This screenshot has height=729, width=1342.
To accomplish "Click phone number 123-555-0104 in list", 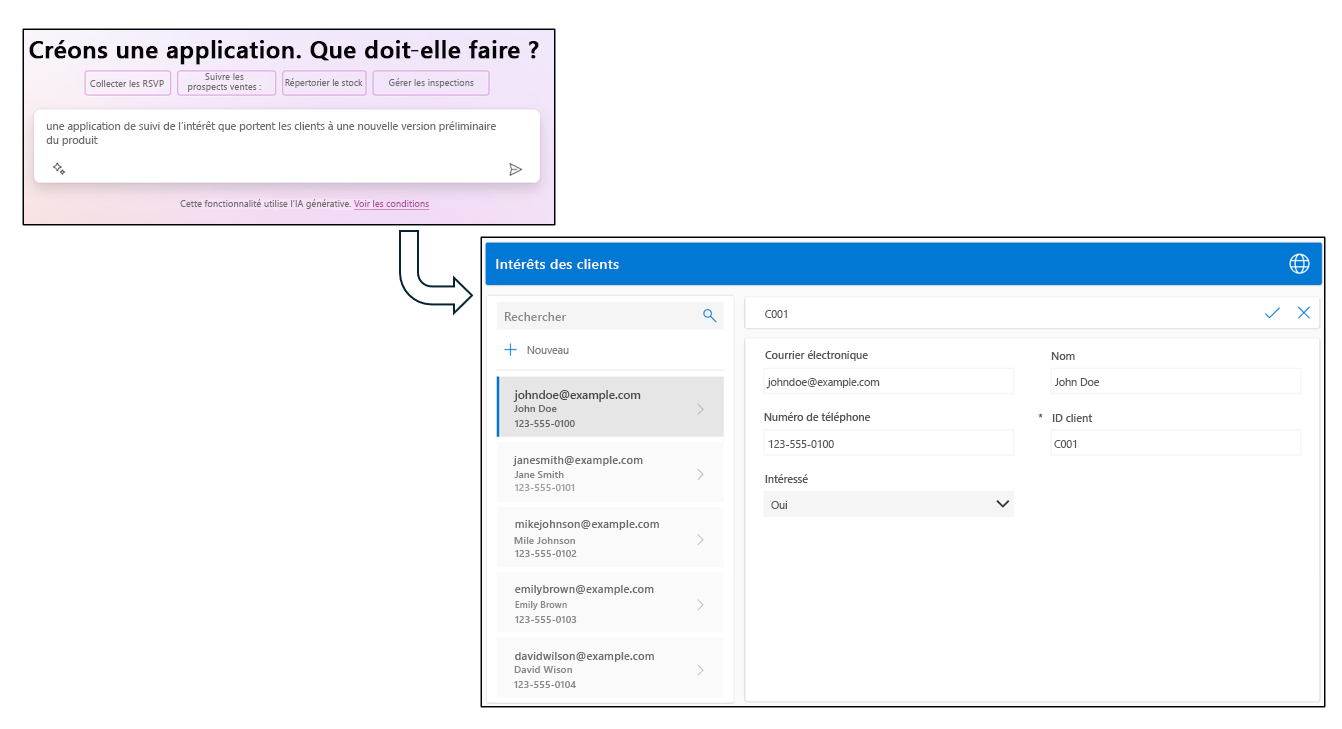I will tap(545, 684).
